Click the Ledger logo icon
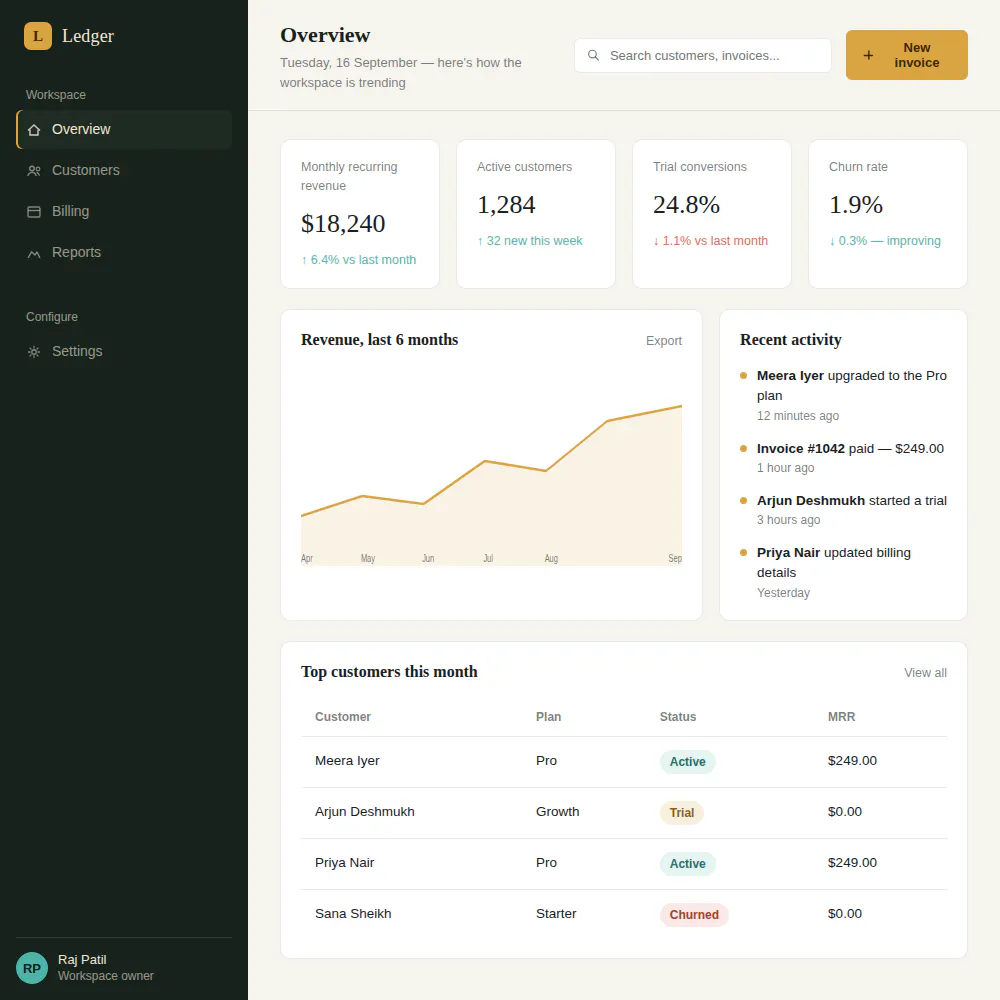Screen dimensions: 1000x1000 38,36
